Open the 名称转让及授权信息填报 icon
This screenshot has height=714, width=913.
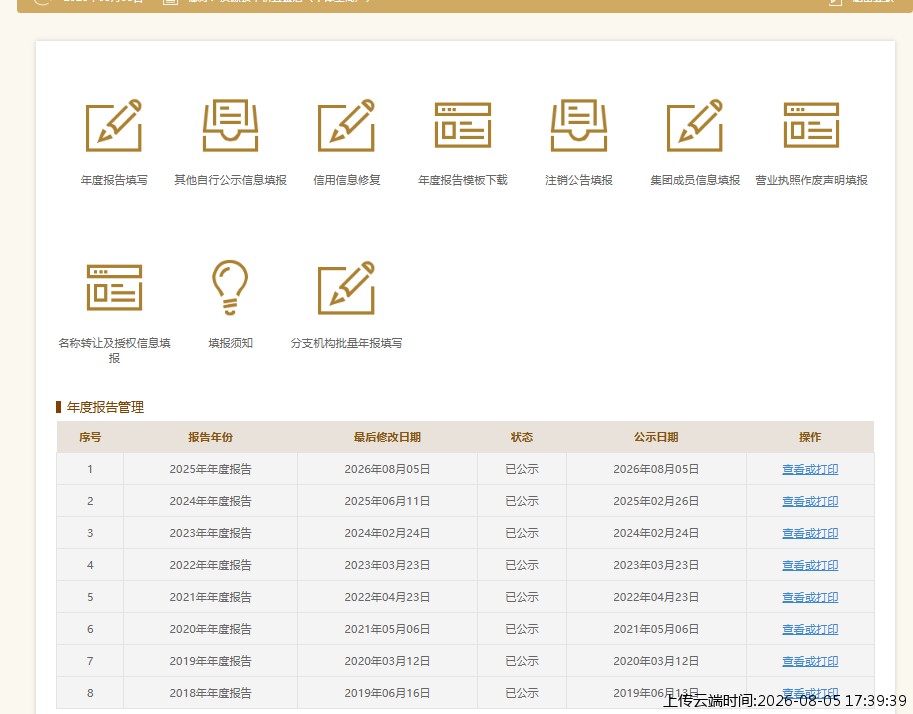(114, 288)
